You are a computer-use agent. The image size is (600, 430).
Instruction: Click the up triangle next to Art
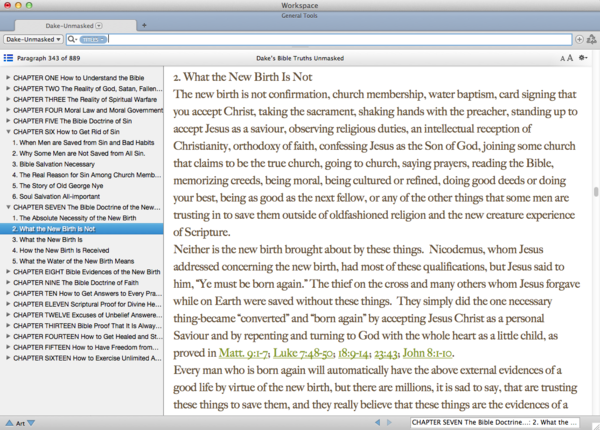click(9, 423)
